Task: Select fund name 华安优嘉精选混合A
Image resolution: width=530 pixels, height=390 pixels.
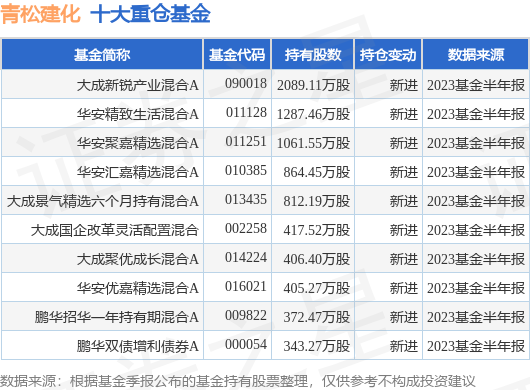Action: 138,288
